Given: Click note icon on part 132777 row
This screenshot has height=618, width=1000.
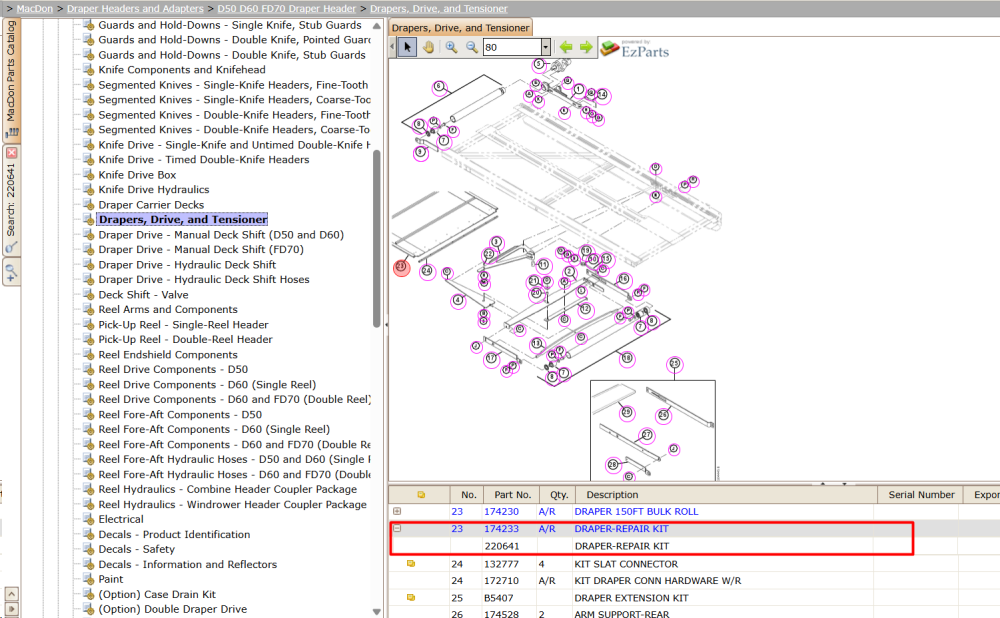Looking at the screenshot, I should 411,564.
